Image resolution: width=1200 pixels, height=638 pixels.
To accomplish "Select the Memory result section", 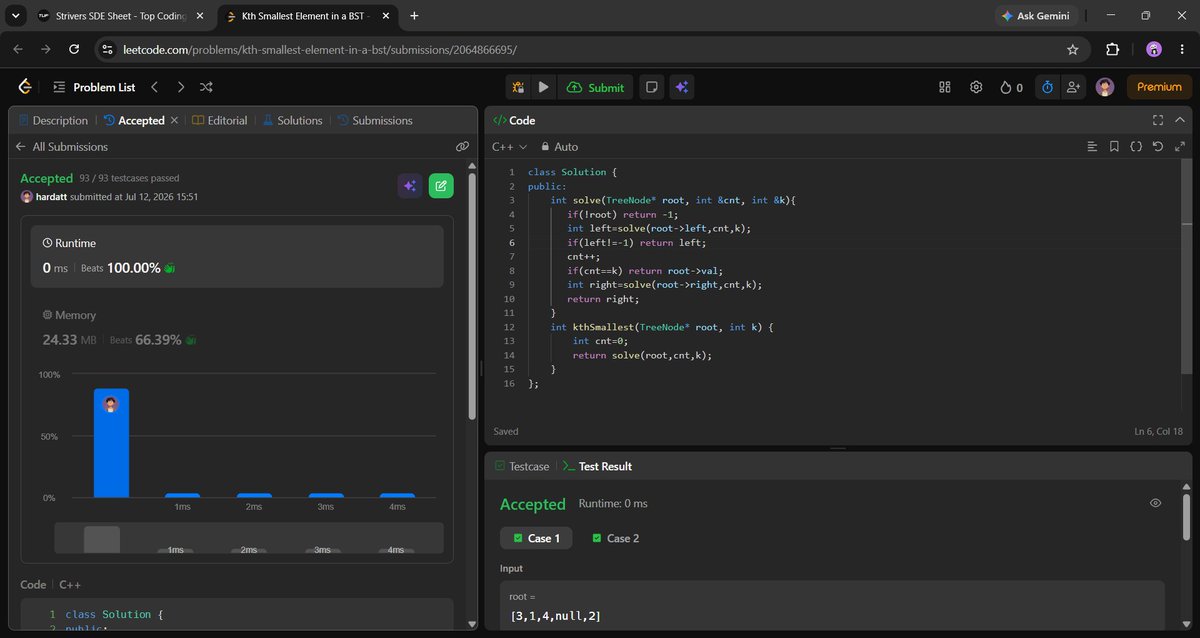I will (x=237, y=328).
